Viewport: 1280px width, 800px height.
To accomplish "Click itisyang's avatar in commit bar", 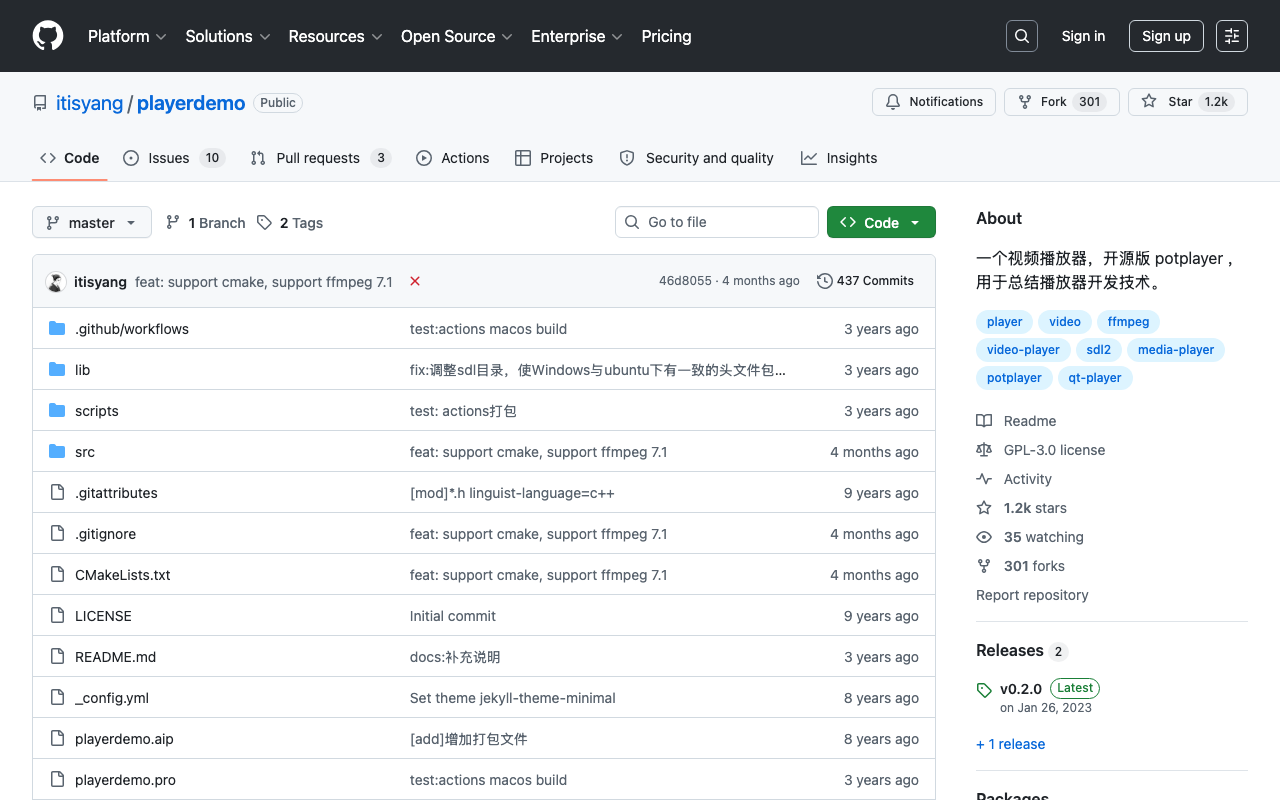I will click(x=56, y=282).
